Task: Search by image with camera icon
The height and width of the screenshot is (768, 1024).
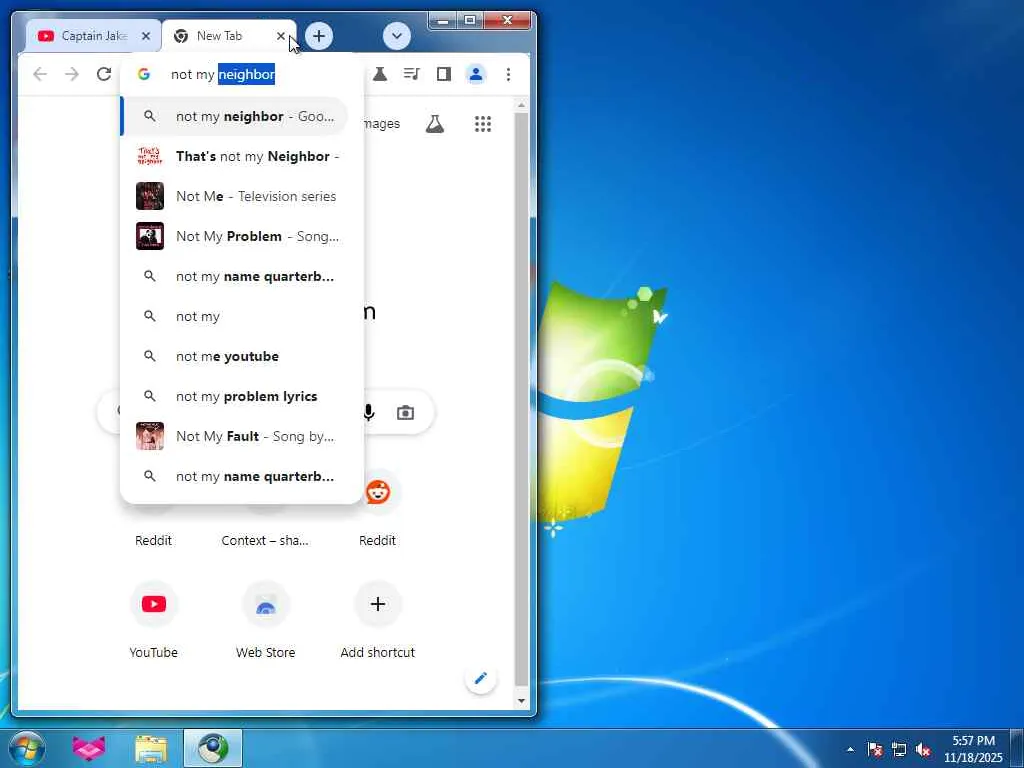Action: [406, 413]
